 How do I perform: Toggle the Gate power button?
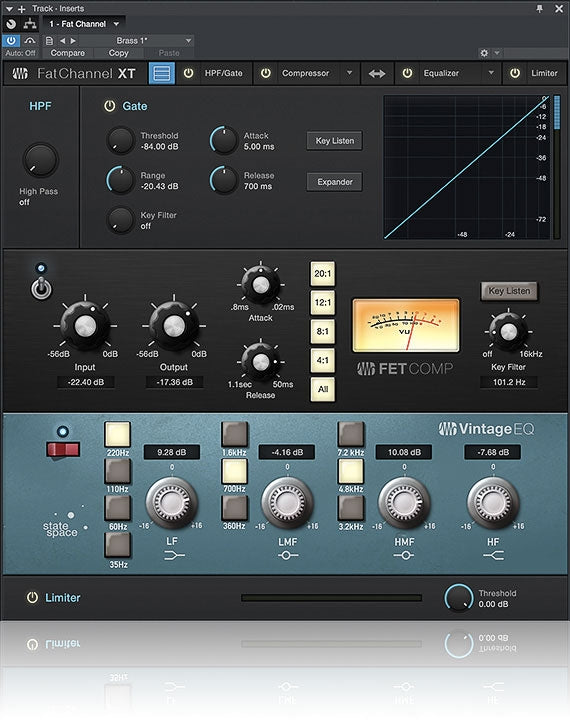(109, 106)
